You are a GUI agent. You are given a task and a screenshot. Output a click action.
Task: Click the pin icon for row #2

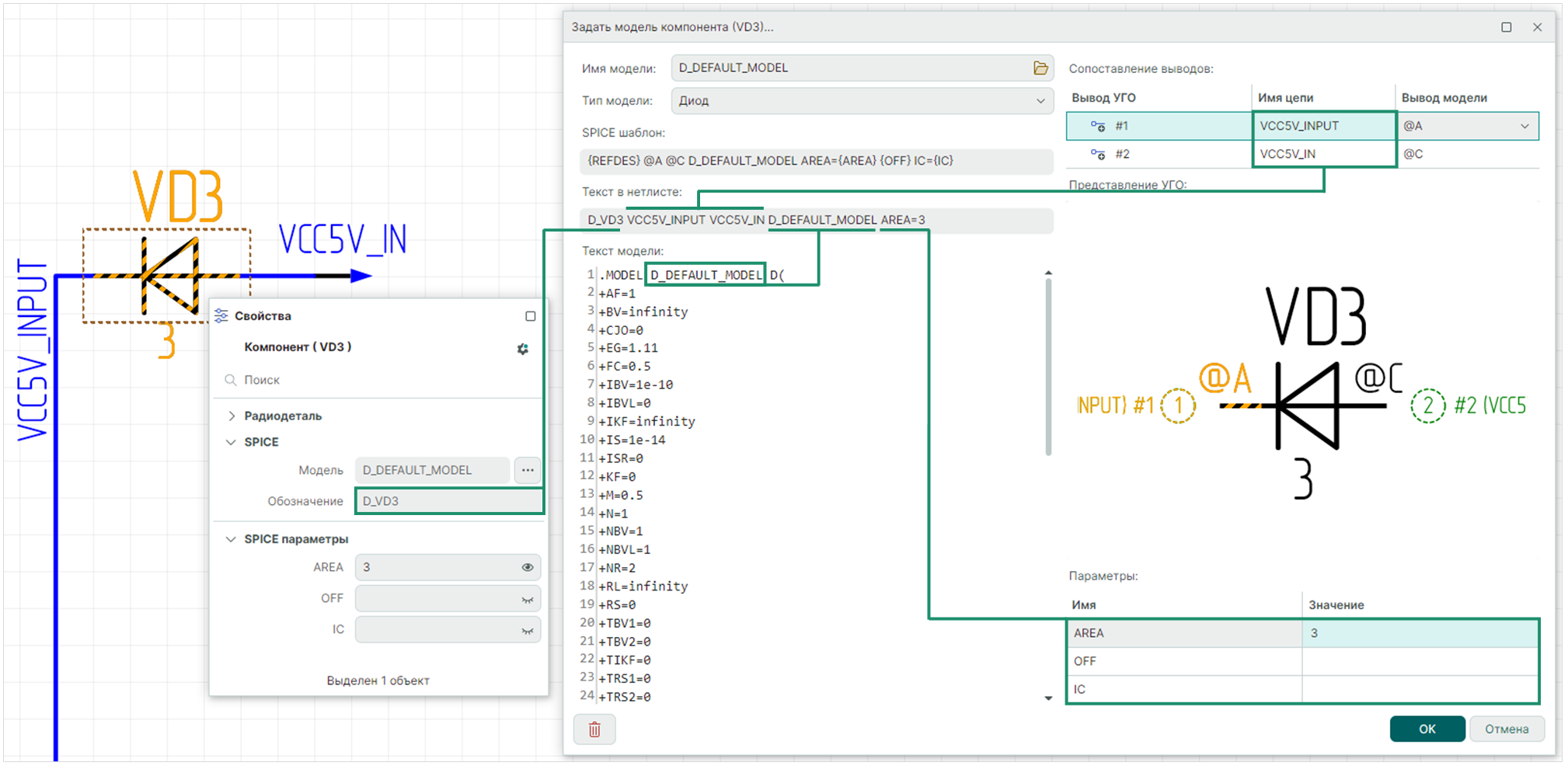coord(1098,154)
